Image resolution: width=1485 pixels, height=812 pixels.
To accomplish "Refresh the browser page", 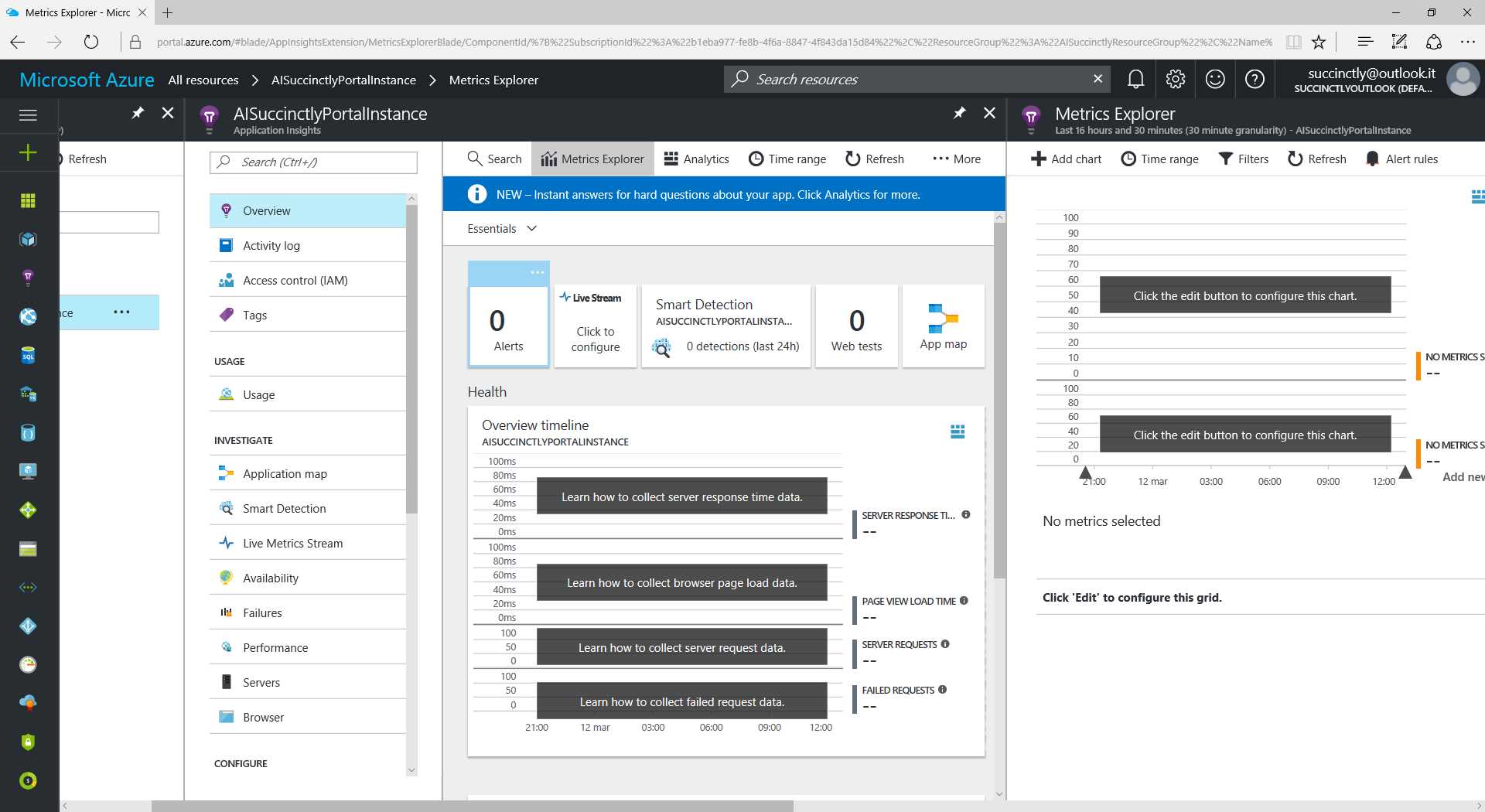I will (91, 42).
